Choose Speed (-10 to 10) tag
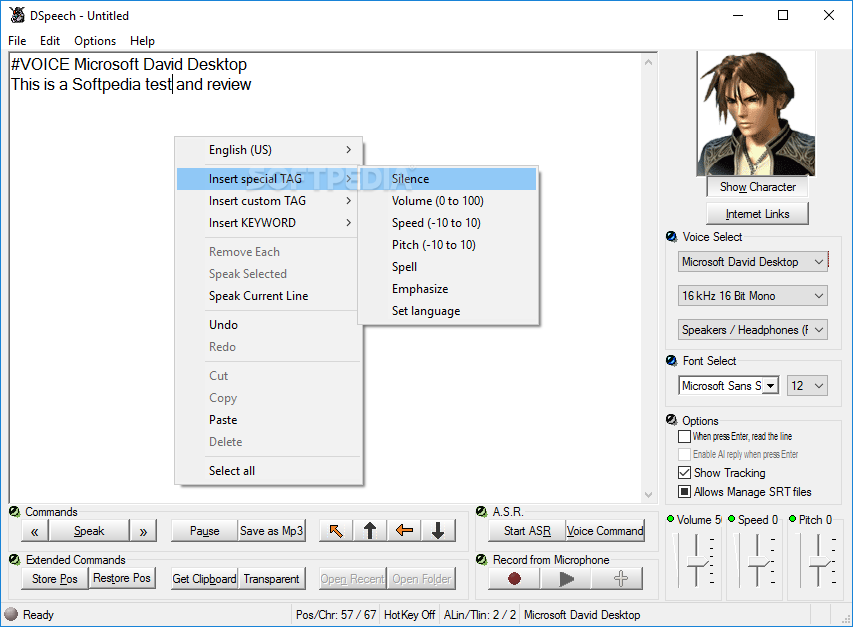 (448, 222)
